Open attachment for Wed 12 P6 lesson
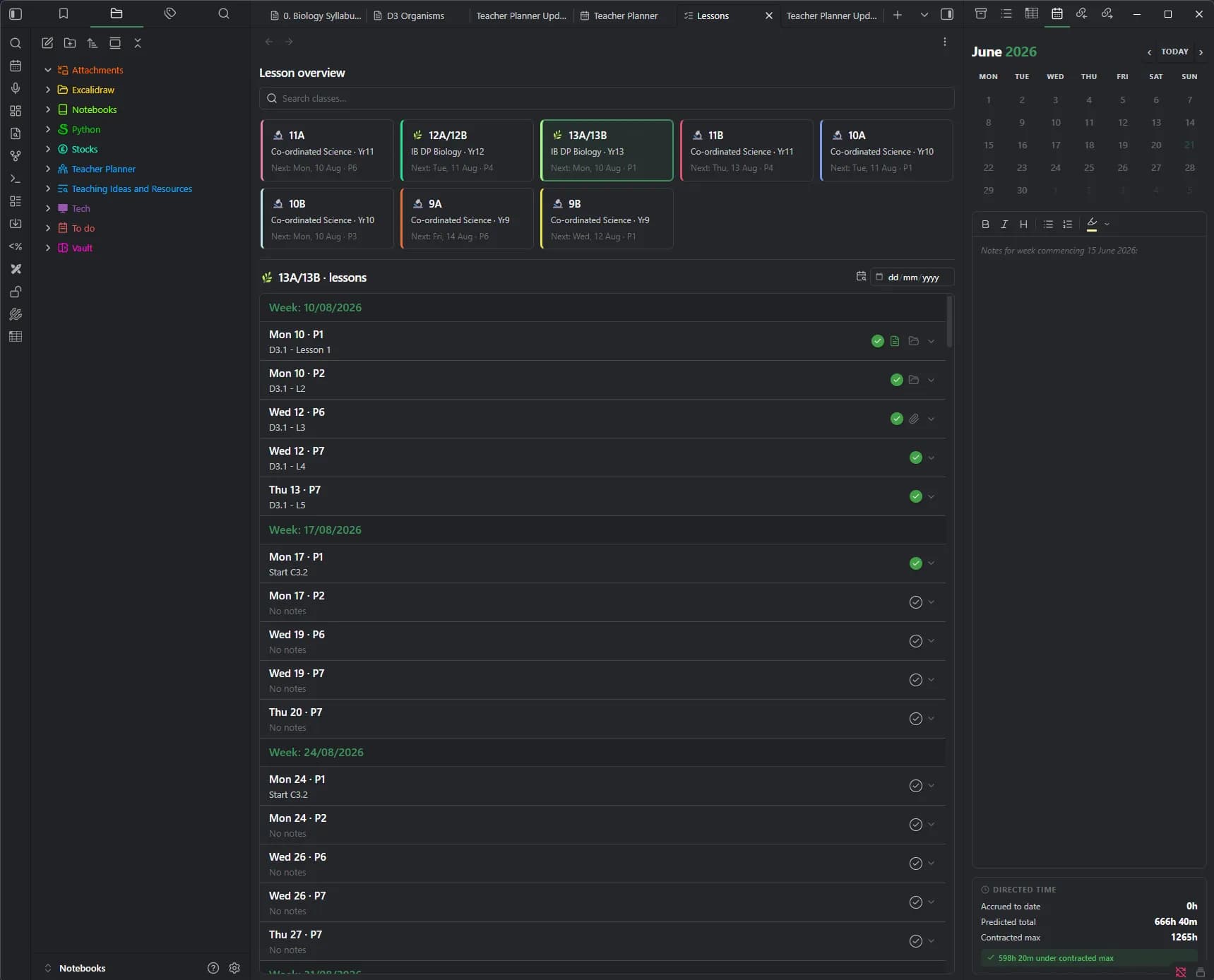 click(x=914, y=419)
